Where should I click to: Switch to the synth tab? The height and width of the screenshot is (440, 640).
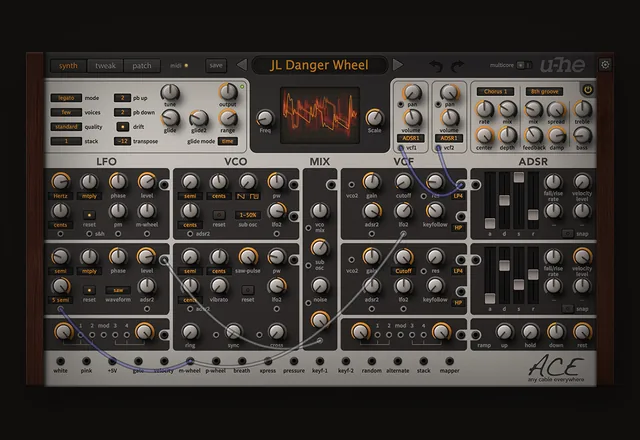[x=68, y=66]
